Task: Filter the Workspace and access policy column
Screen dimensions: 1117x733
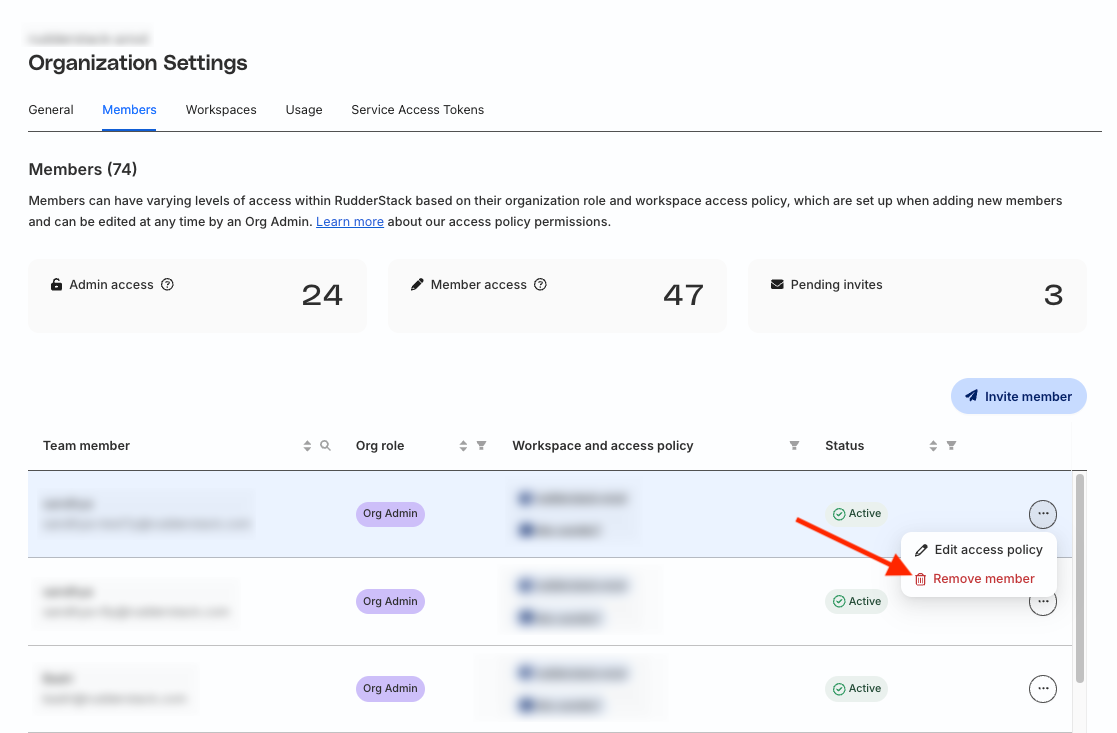Action: [x=794, y=446]
